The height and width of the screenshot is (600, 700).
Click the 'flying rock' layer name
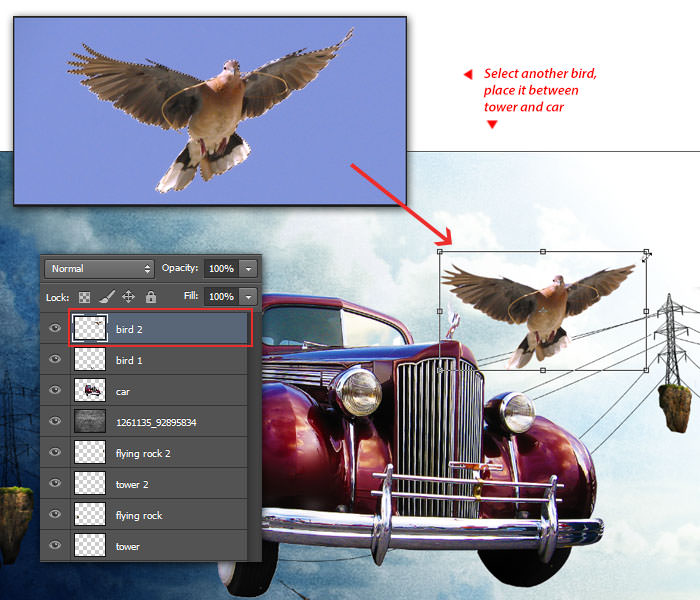(x=139, y=516)
